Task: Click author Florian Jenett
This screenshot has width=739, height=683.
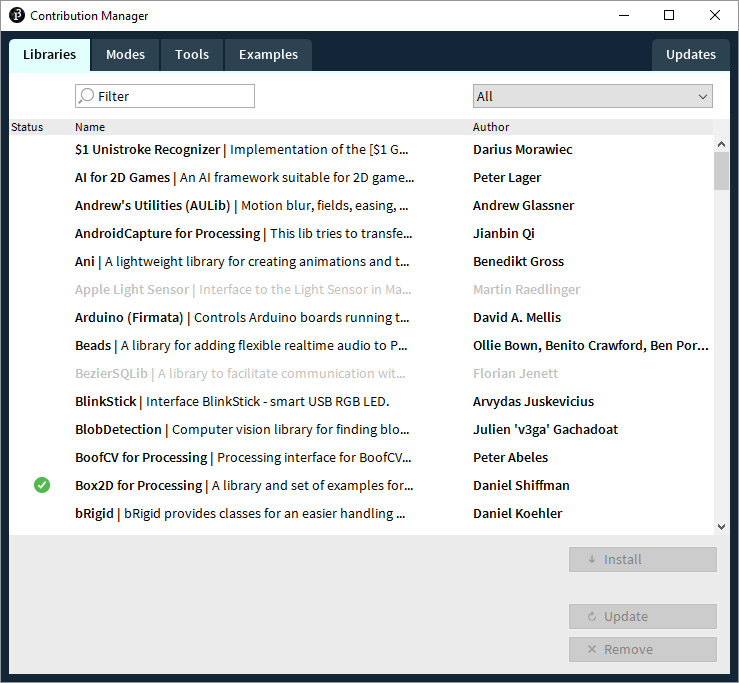Action: 515,373
